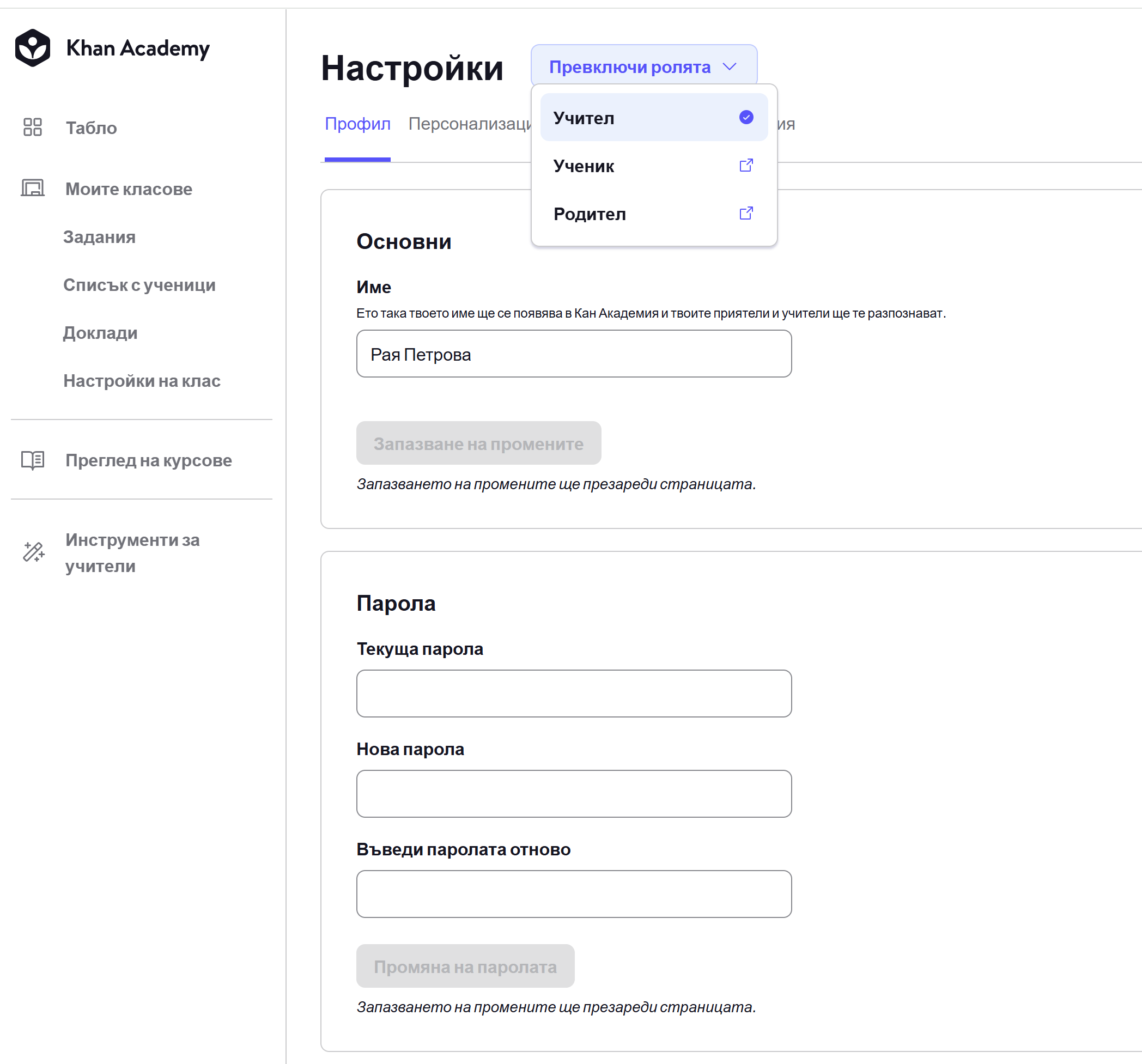Click the description text about твоето име
1142x1064 pixels.
click(651, 313)
